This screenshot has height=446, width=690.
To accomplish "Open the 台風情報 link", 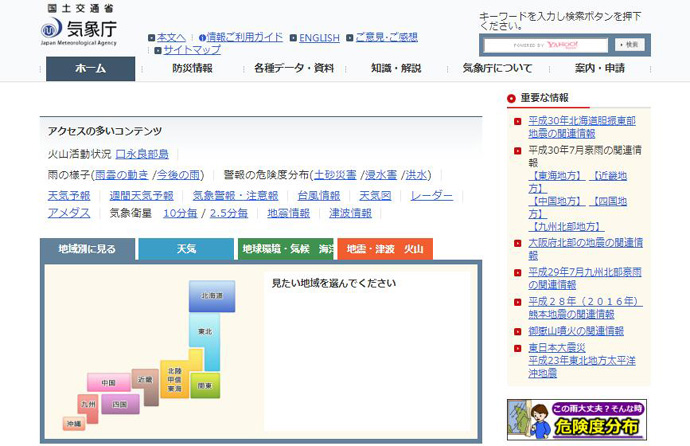I will pyautogui.click(x=319, y=196).
